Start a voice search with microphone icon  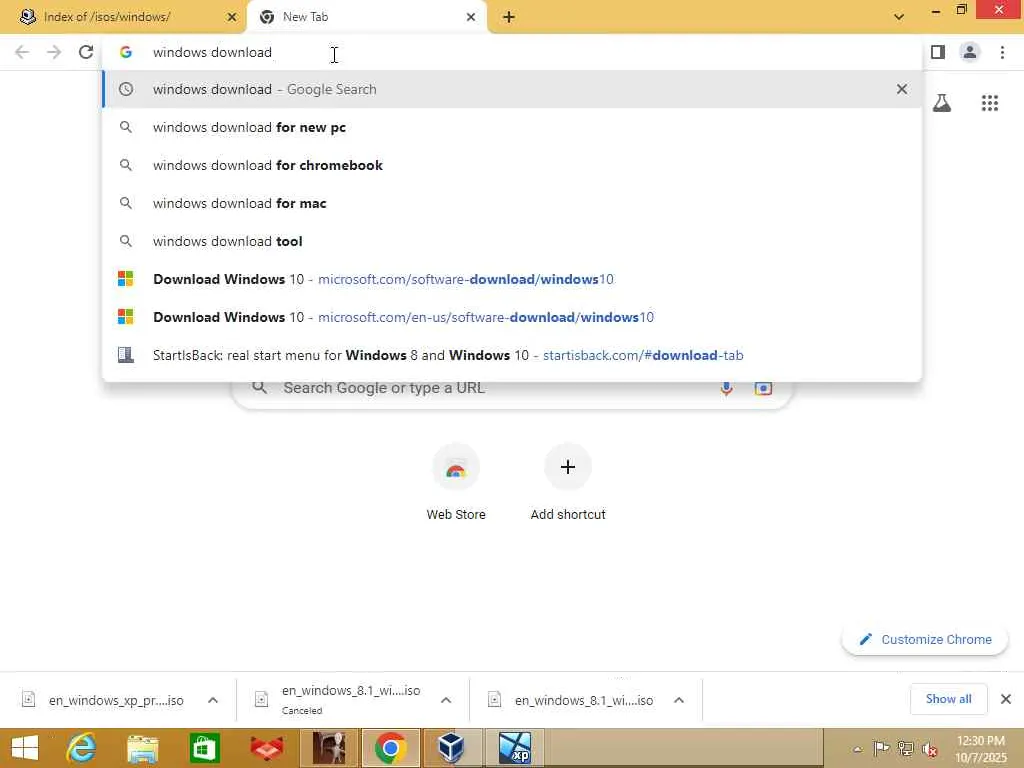coord(726,389)
